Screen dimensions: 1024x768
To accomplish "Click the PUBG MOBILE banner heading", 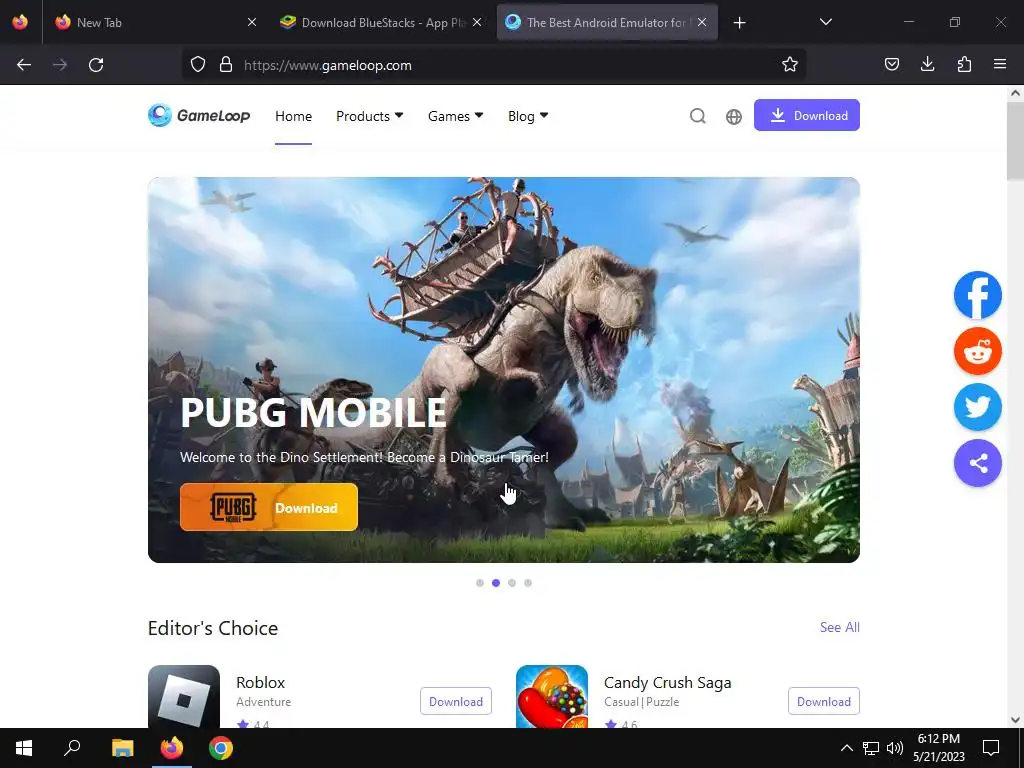I will [x=313, y=413].
